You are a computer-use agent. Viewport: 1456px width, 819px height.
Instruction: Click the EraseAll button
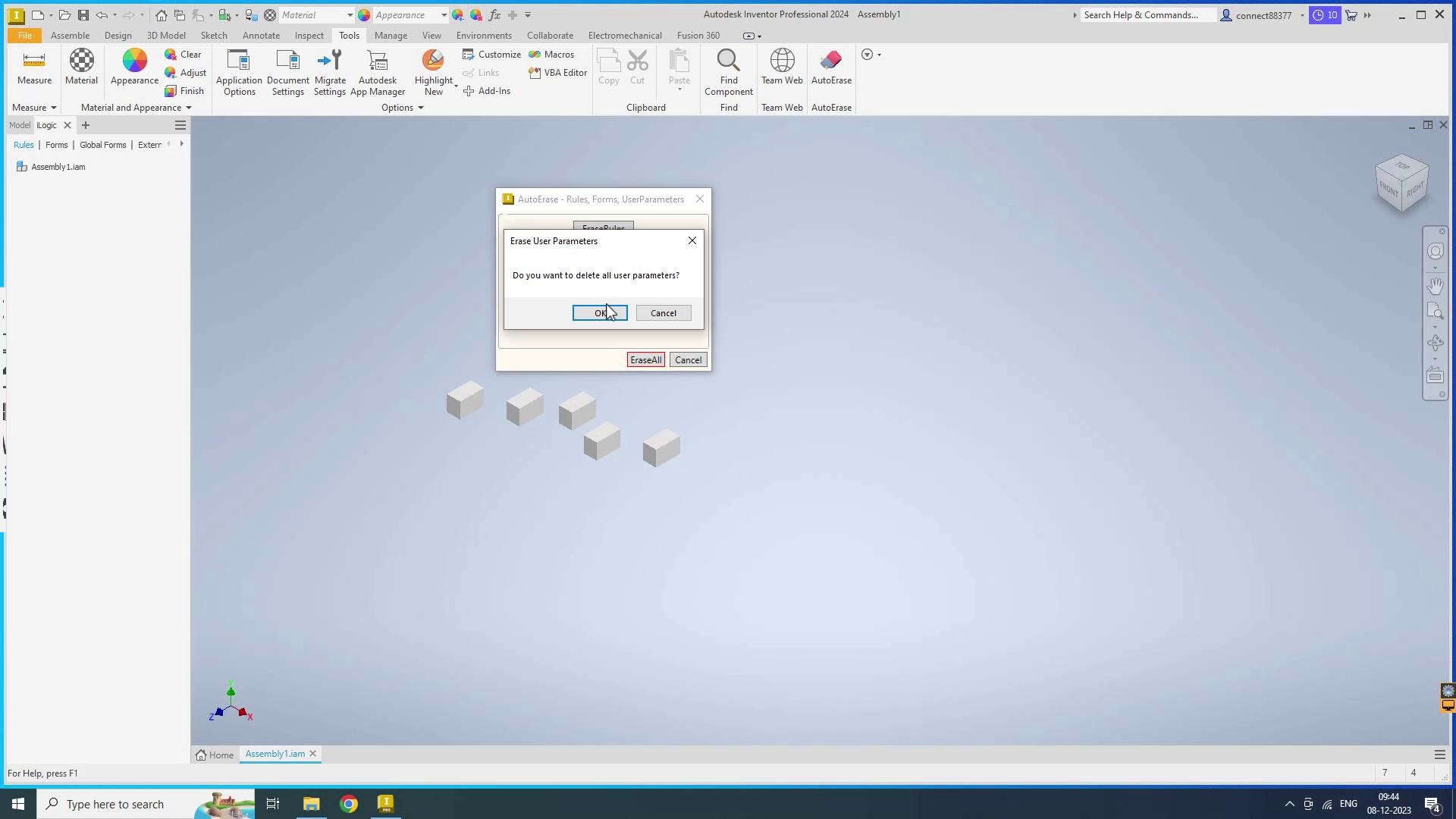click(x=645, y=360)
